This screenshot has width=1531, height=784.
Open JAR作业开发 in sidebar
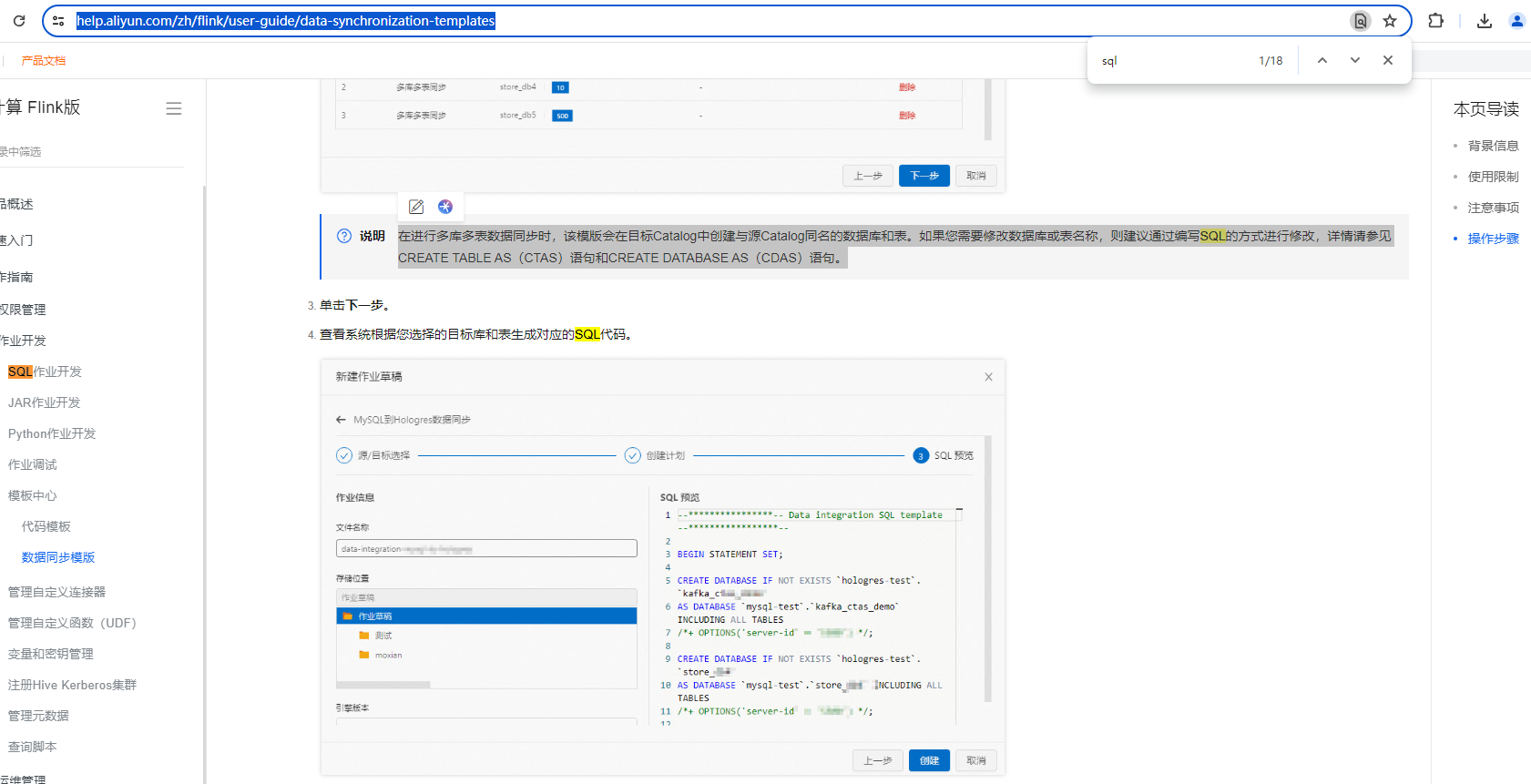pyautogui.click(x=44, y=402)
